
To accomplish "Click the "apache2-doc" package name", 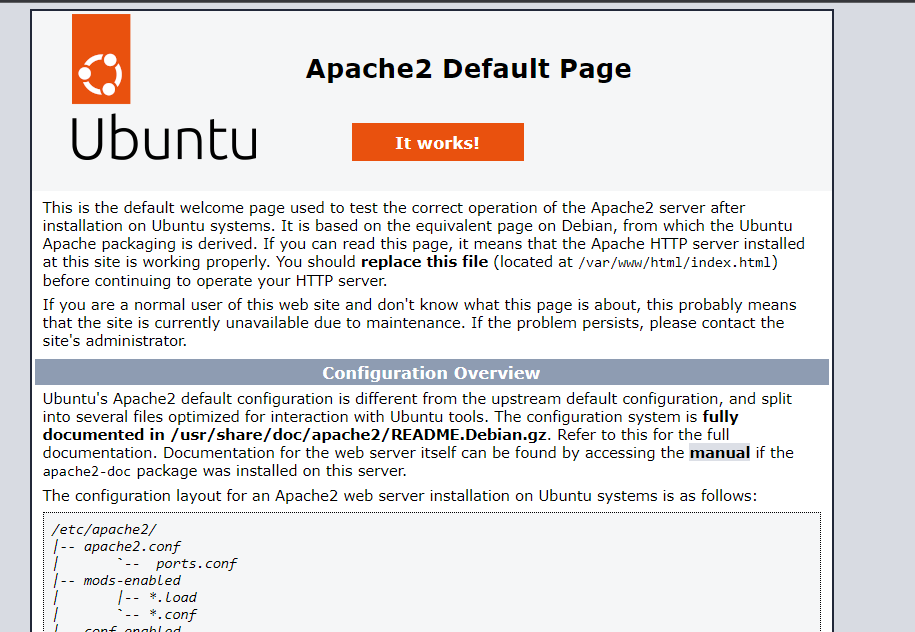I will point(86,472).
